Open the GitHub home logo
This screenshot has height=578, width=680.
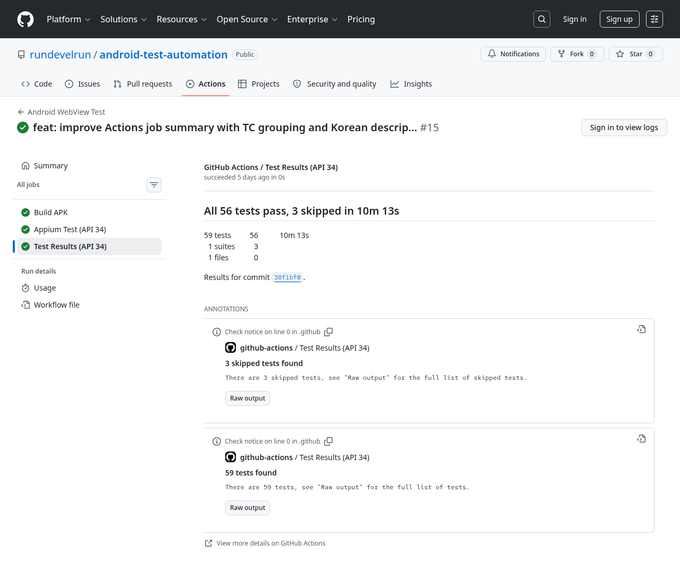(25, 19)
